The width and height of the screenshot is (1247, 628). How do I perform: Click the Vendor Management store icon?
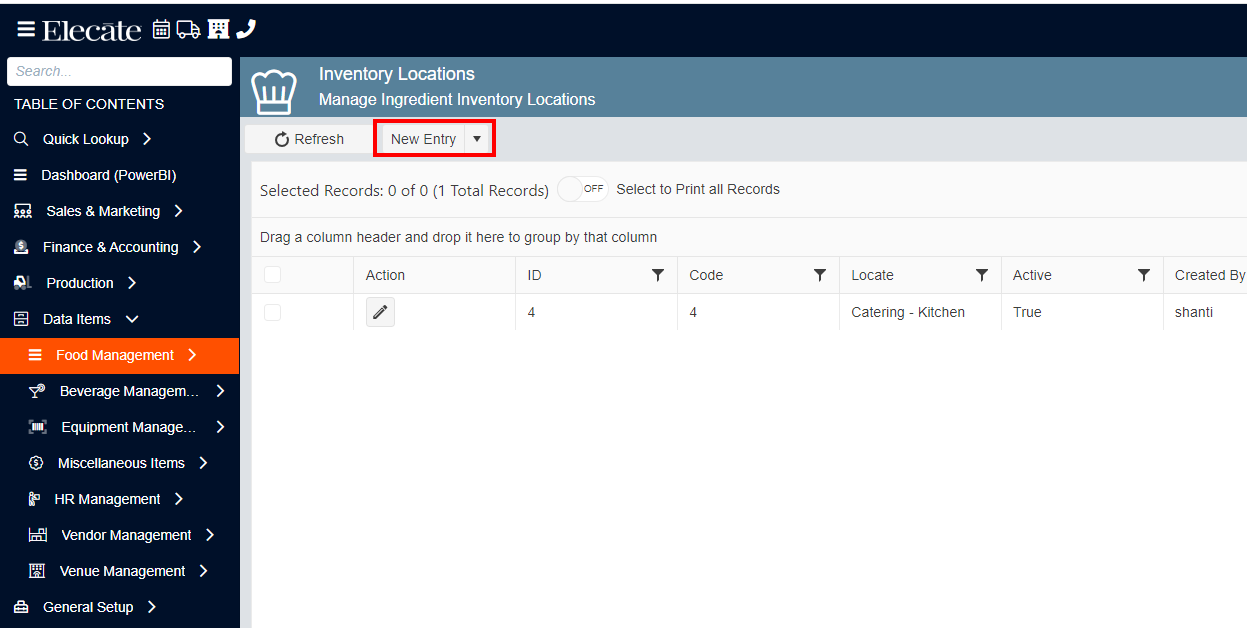(x=38, y=535)
